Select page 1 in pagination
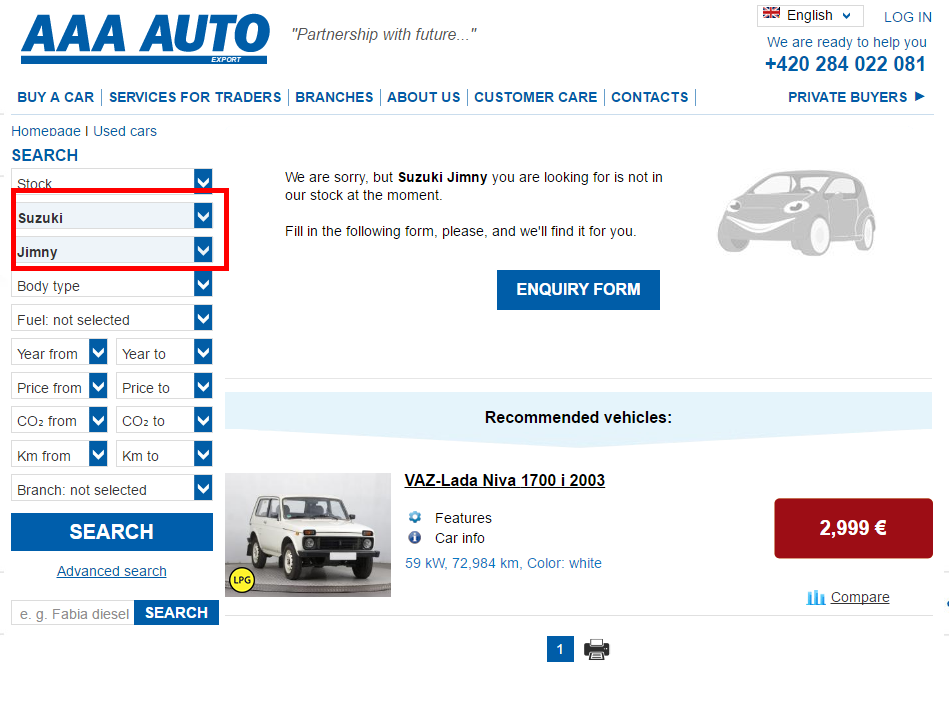Screen dimensions: 949x715 [x=560, y=649]
